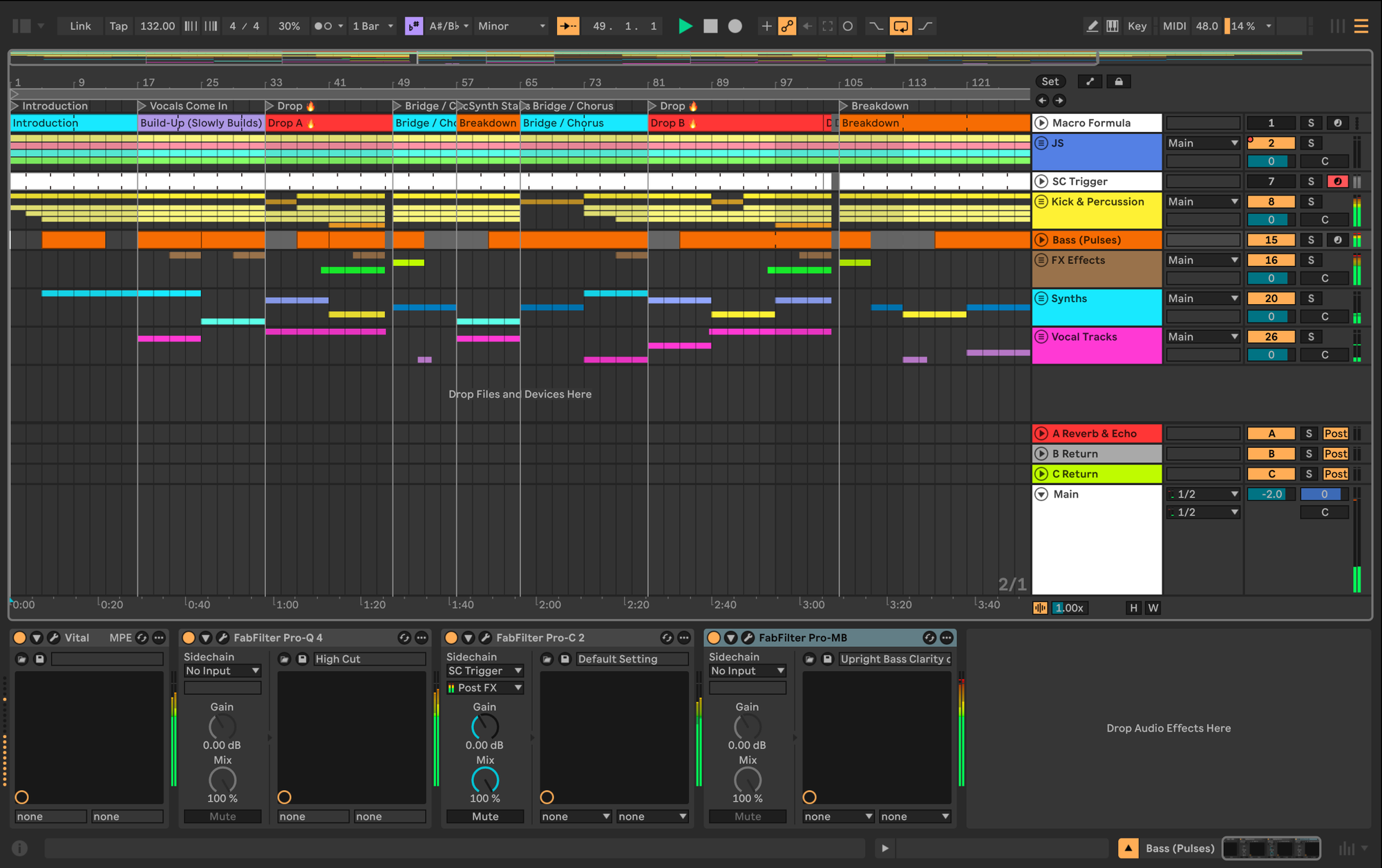This screenshot has height=868, width=1382.
Task: Click the Post button on A Reverb & Echo
Action: pos(1335,434)
